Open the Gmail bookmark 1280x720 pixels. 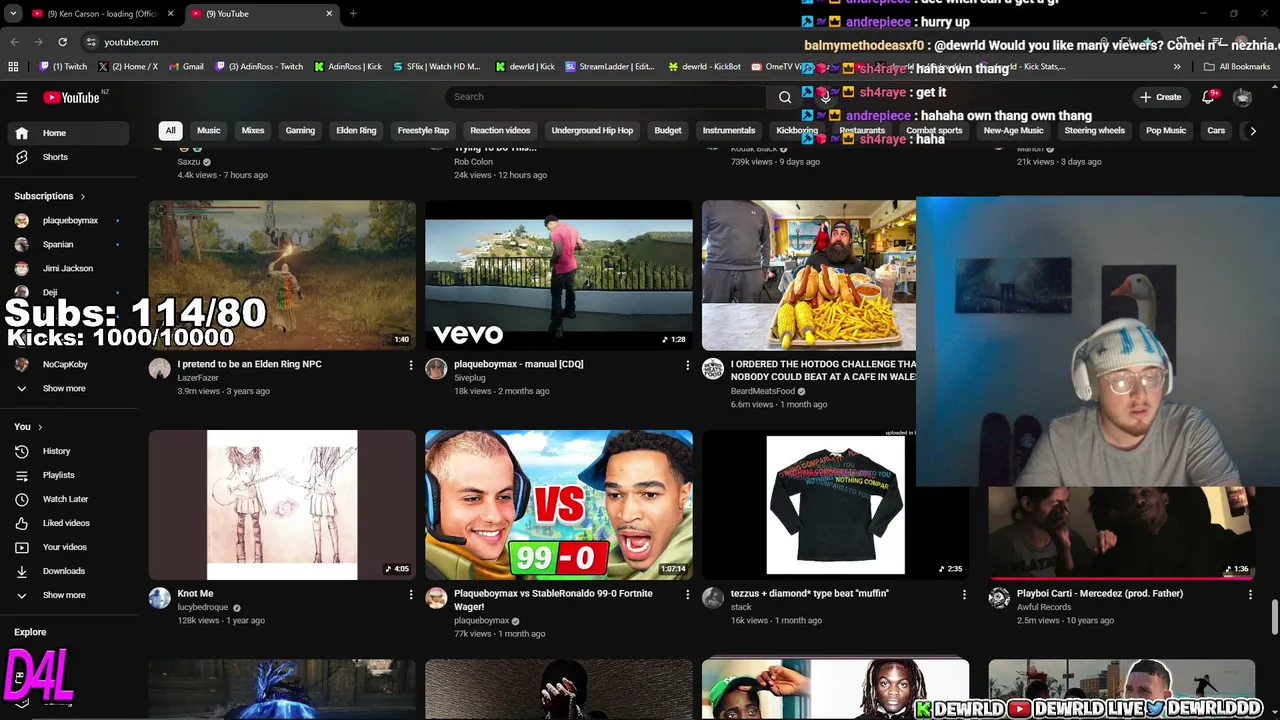[x=186, y=67]
